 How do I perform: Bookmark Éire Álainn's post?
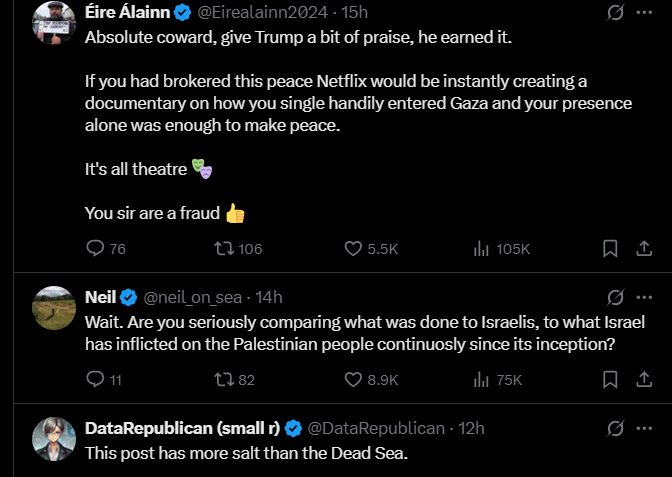[x=610, y=249]
